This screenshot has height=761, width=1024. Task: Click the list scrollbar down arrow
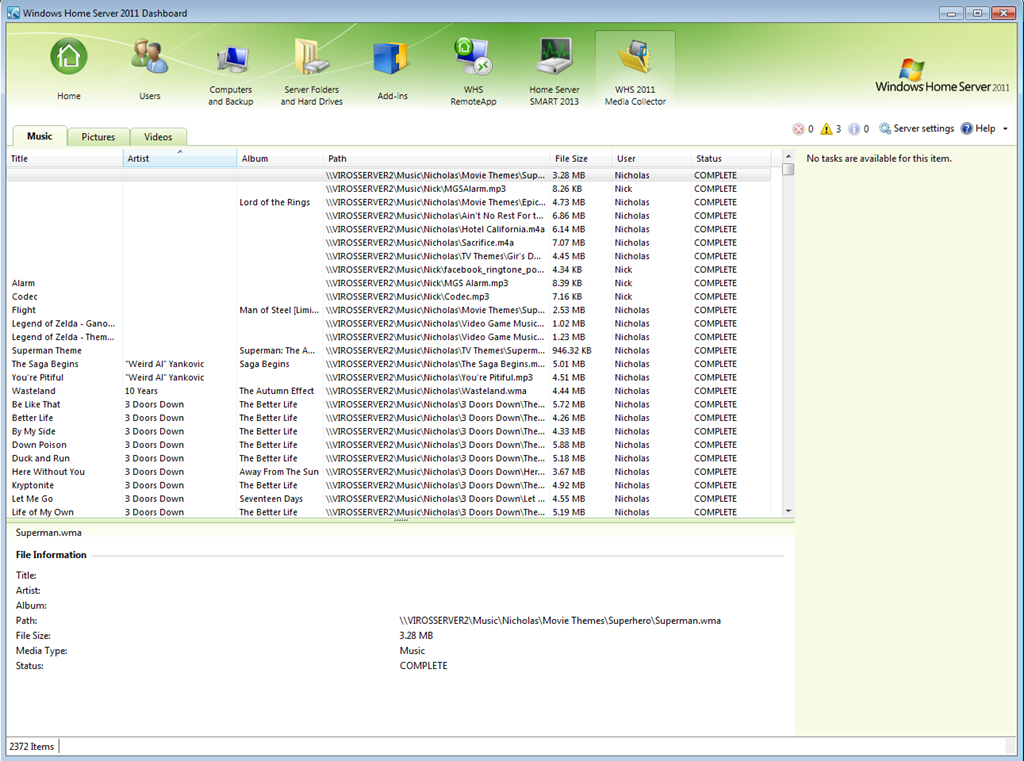(788, 511)
